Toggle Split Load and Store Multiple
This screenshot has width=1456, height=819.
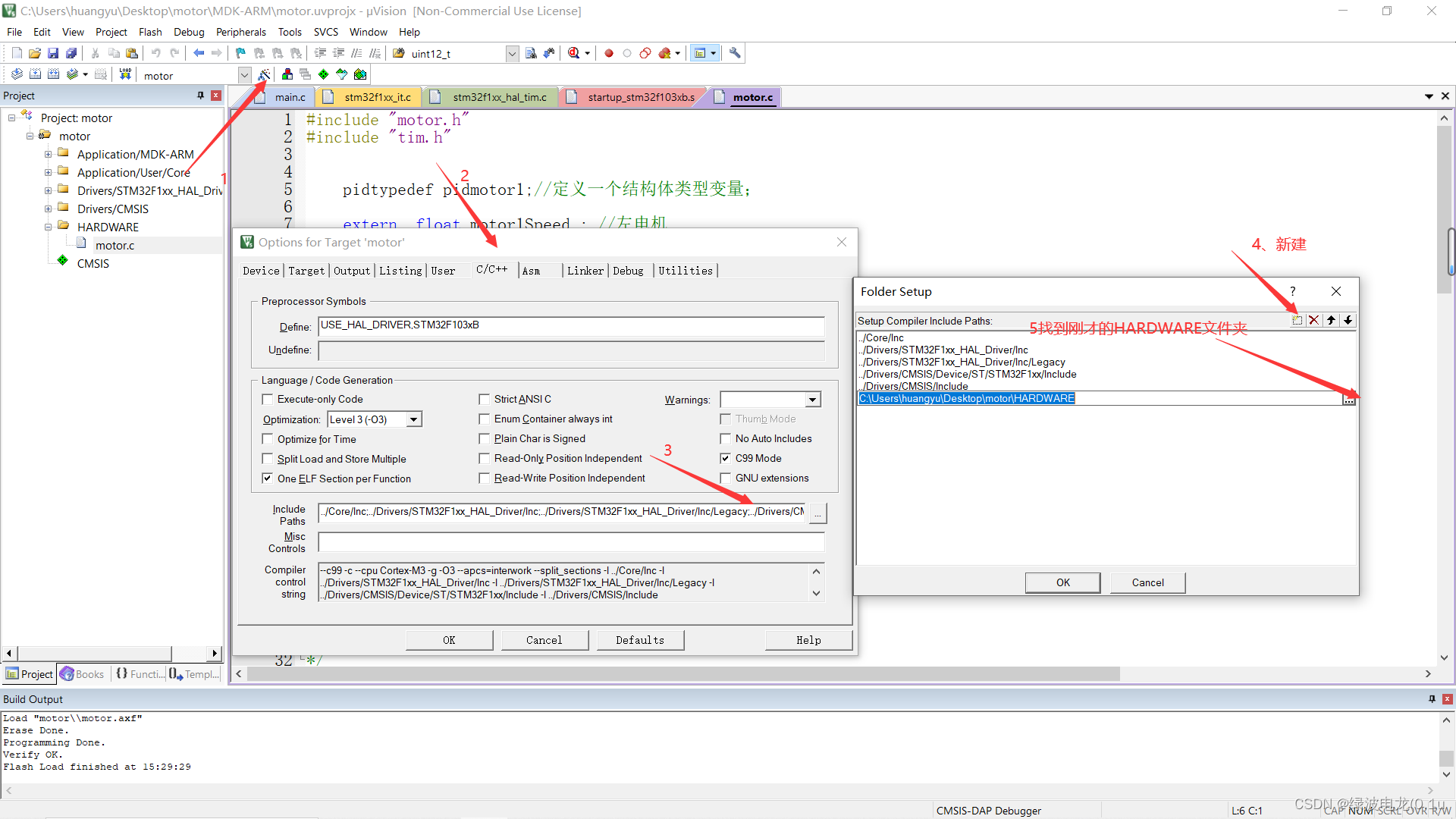[x=267, y=458]
